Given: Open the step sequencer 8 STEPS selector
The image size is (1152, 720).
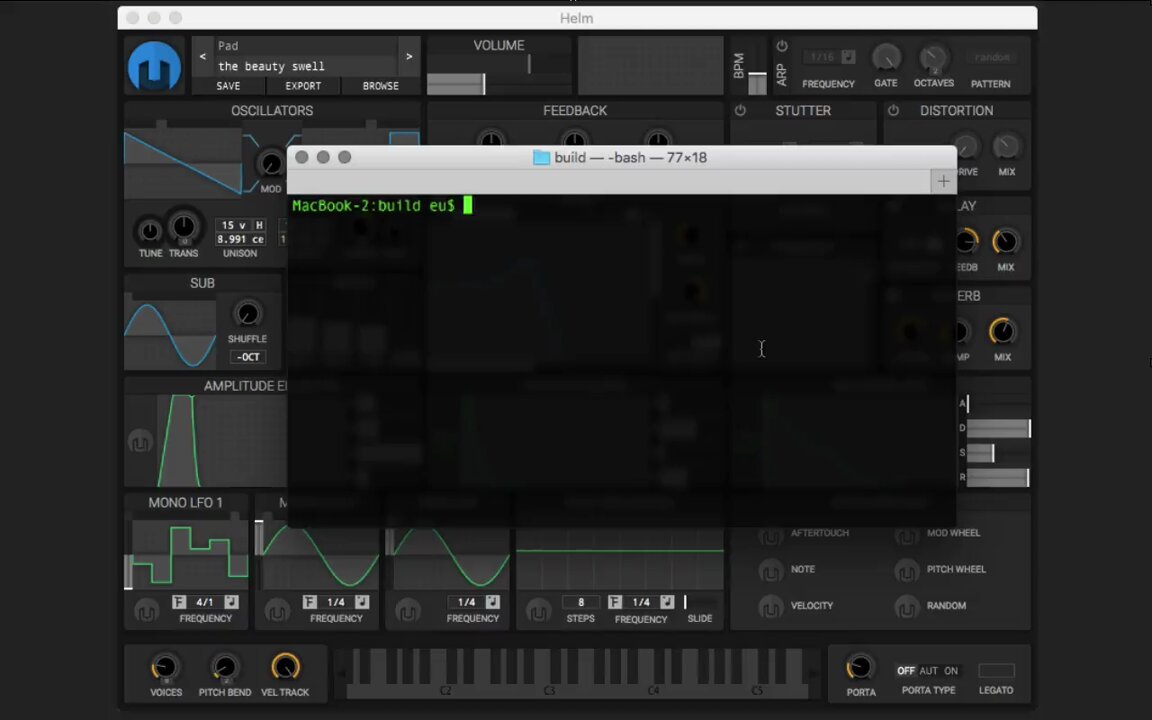Looking at the screenshot, I should (x=580, y=602).
